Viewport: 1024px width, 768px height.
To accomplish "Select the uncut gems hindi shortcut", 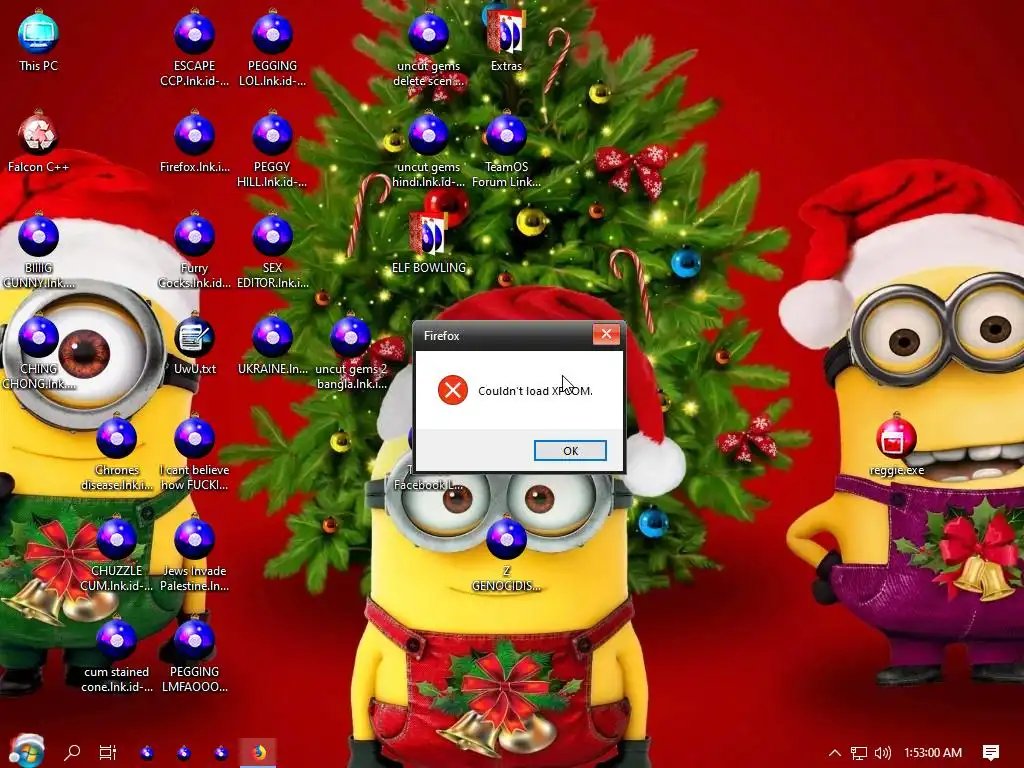I will (428, 150).
